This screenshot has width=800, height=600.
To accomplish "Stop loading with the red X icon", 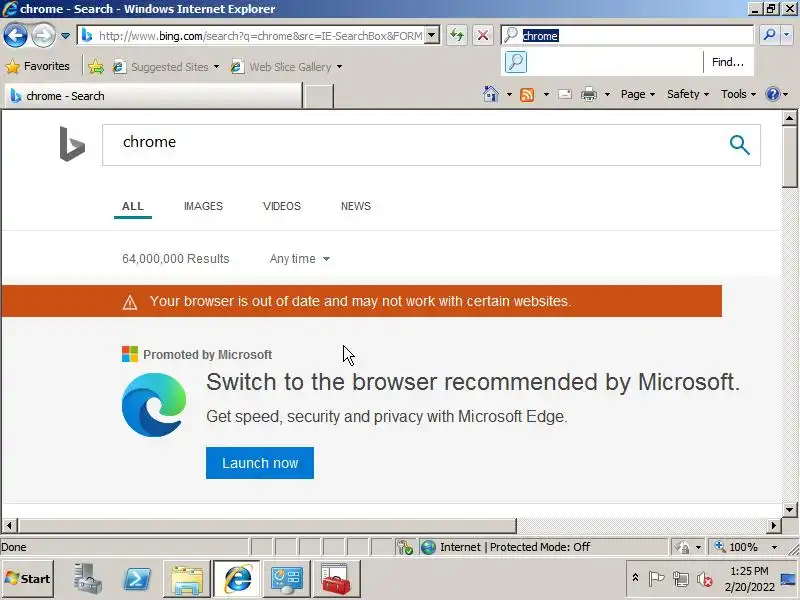I will click(482, 35).
